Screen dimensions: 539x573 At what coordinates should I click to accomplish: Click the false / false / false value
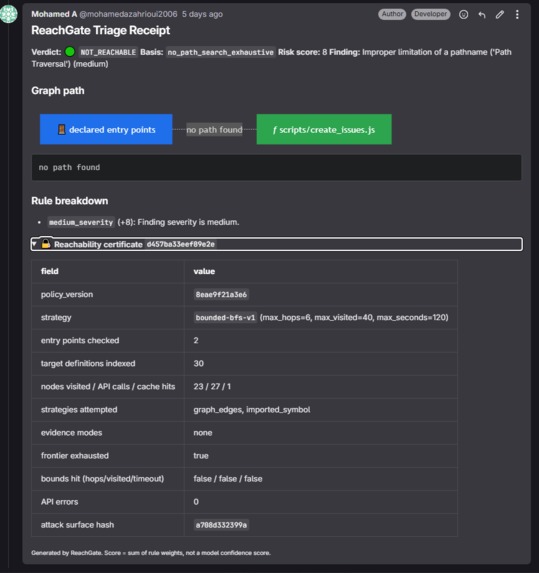point(228,479)
